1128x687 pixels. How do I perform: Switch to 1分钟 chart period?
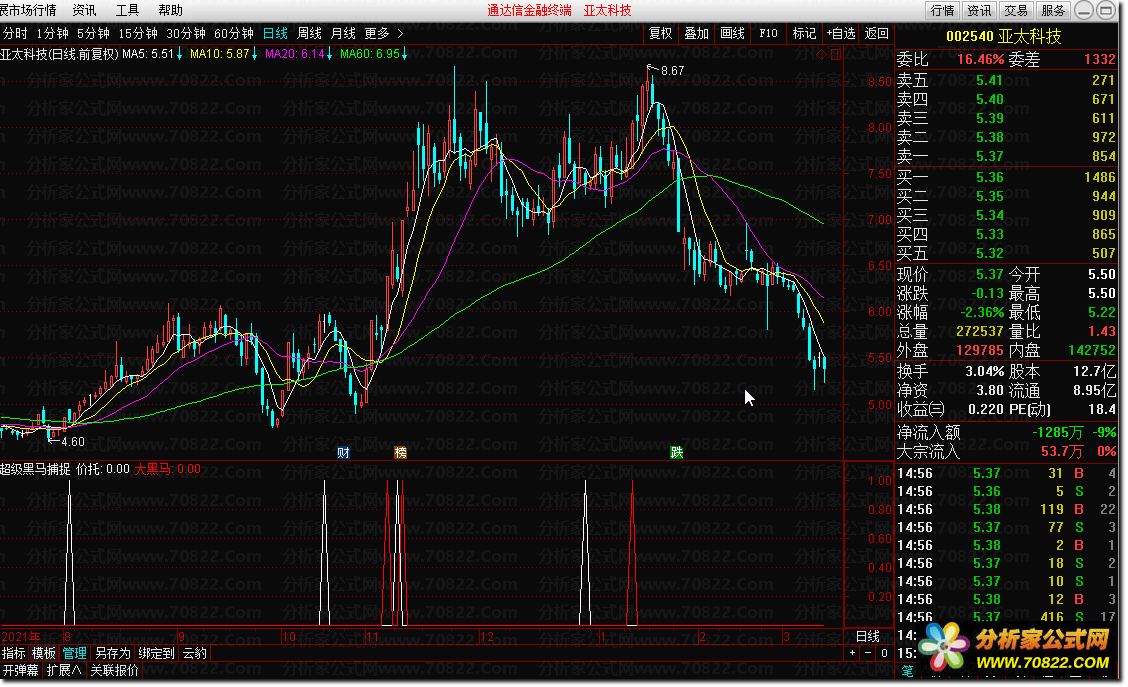pos(52,33)
